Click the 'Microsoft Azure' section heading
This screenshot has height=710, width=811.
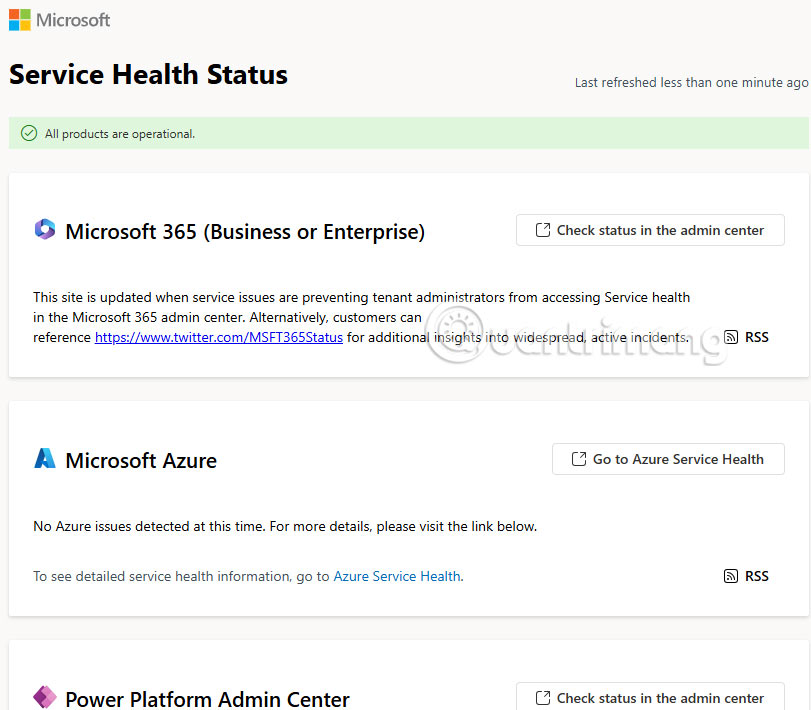(x=141, y=460)
